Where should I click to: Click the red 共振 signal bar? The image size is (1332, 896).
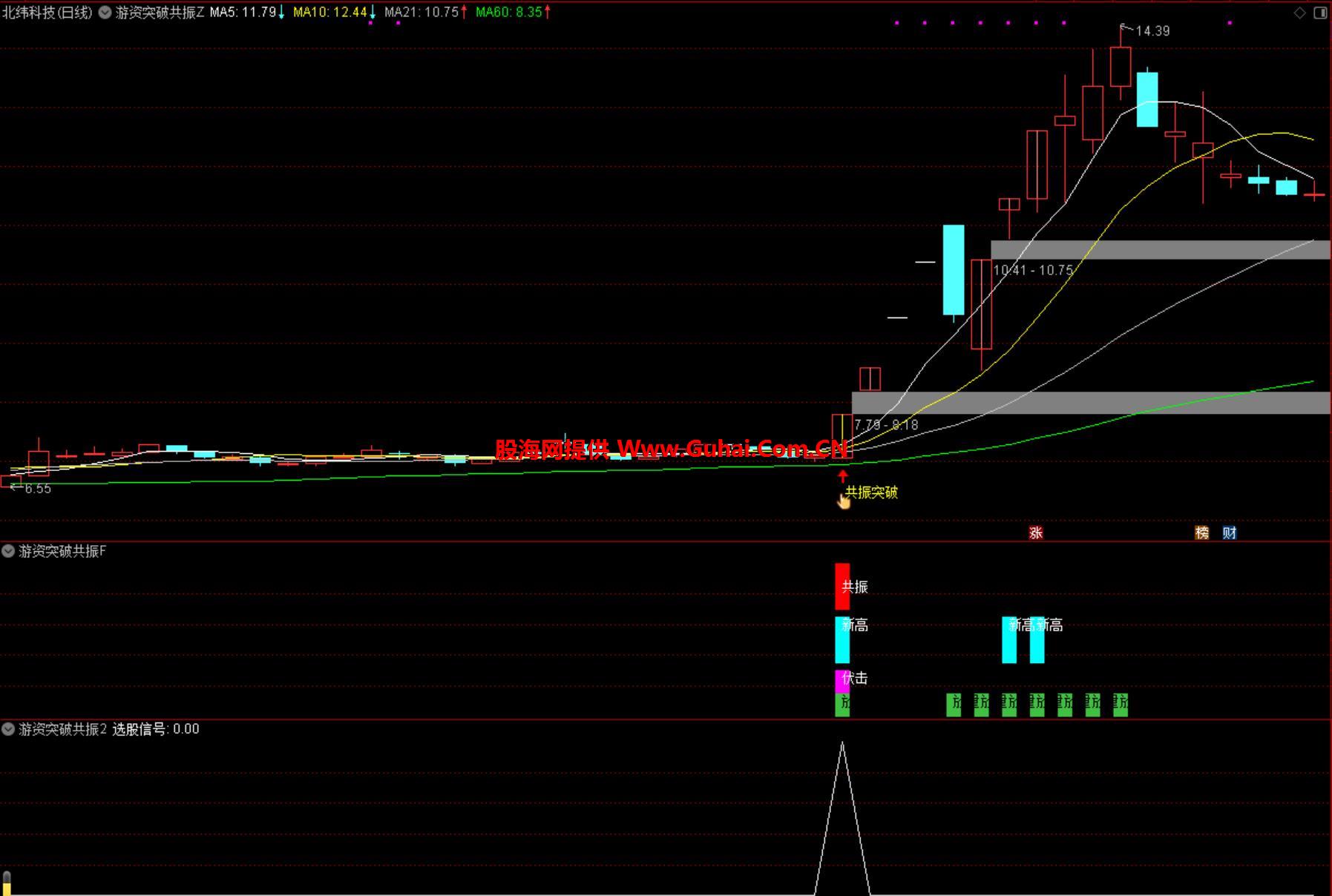coord(842,586)
